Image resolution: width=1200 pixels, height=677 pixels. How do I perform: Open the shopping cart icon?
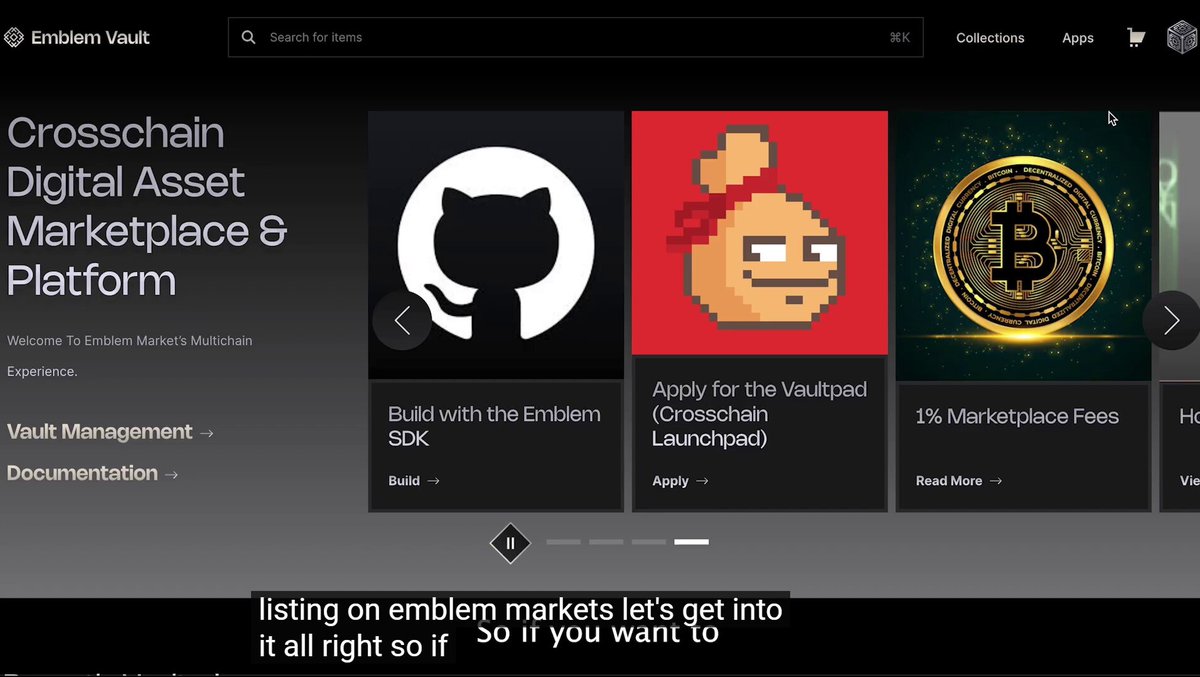1136,38
